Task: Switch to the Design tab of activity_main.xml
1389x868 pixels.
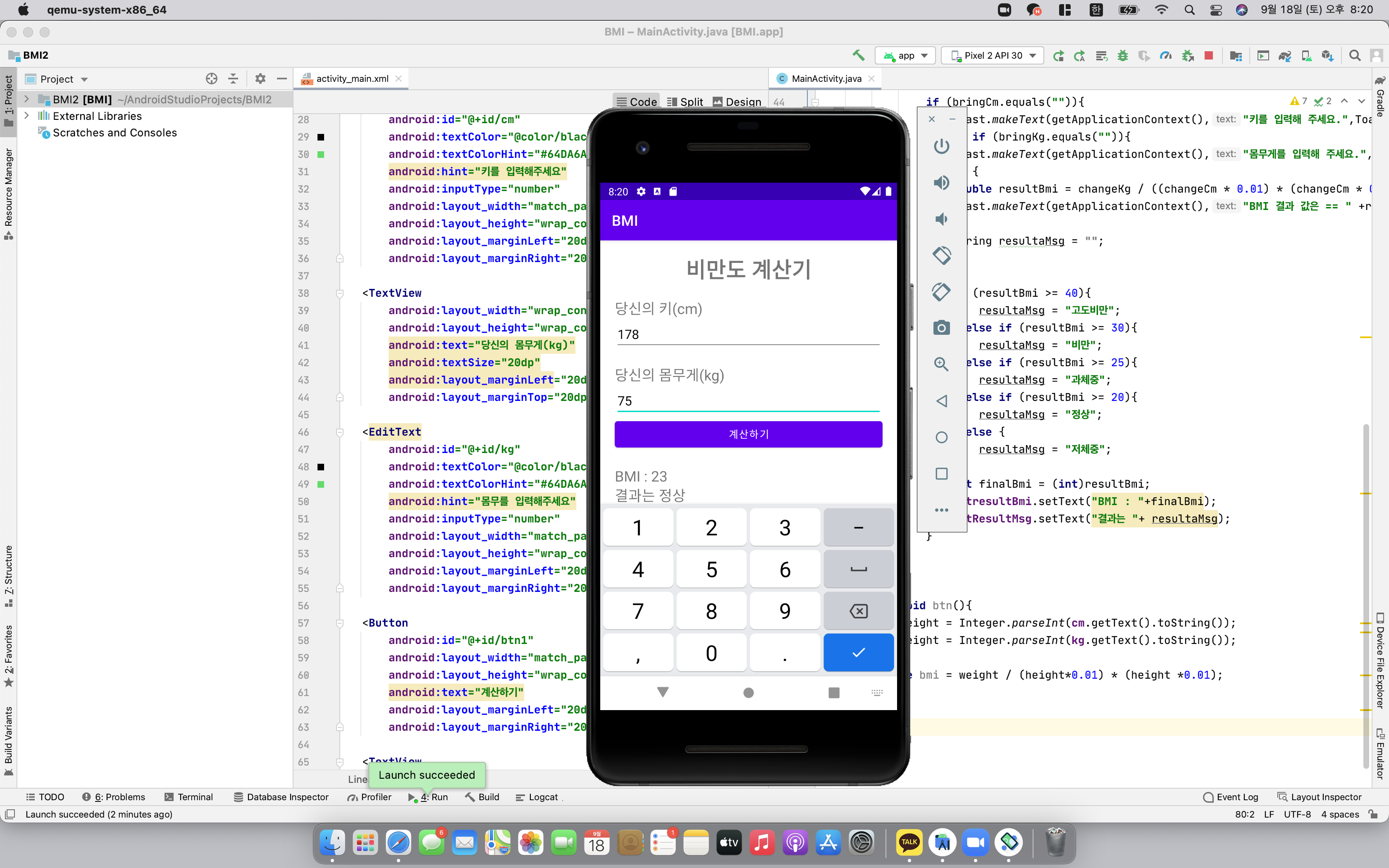Action: [x=737, y=102]
